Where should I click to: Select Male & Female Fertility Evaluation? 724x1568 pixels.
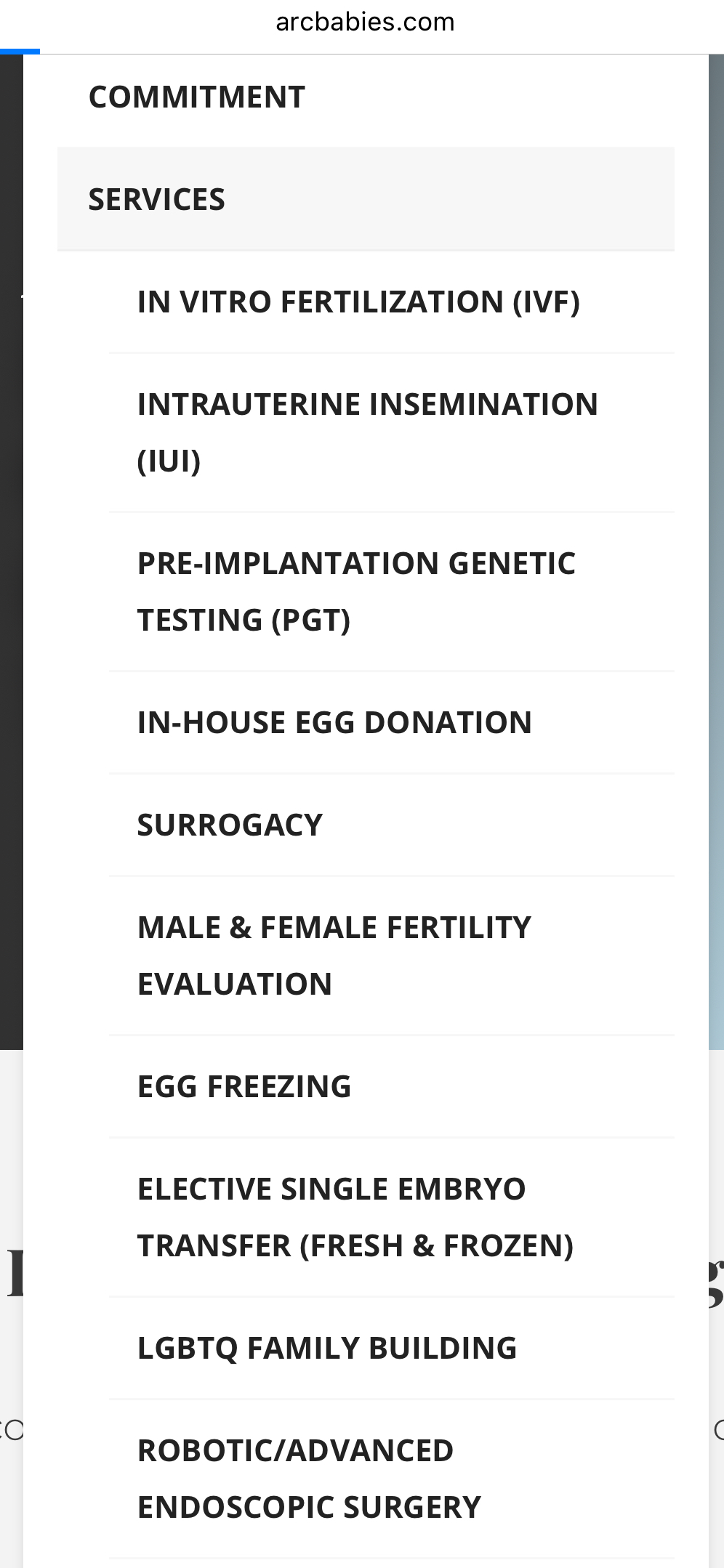point(392,955)
